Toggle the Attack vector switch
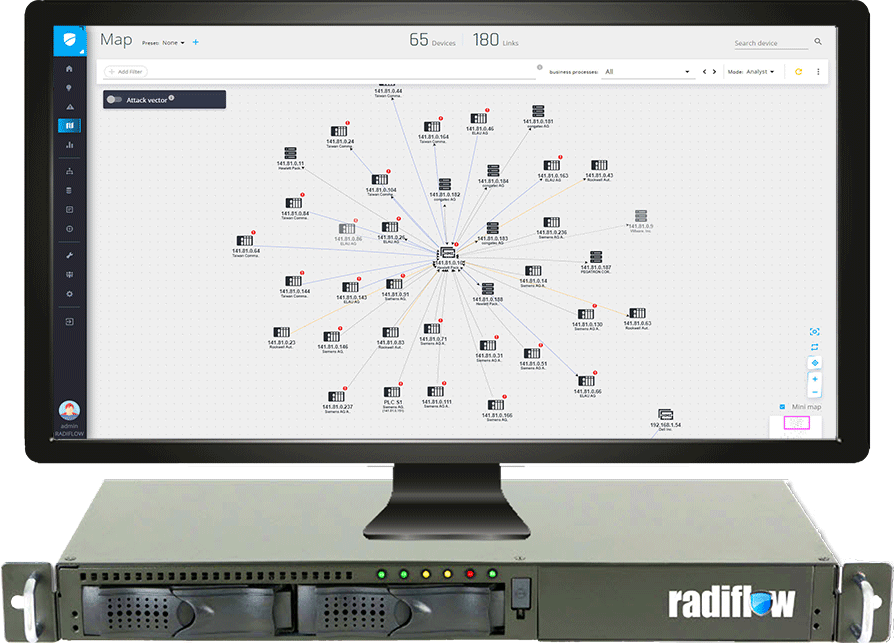 [114, 100]
